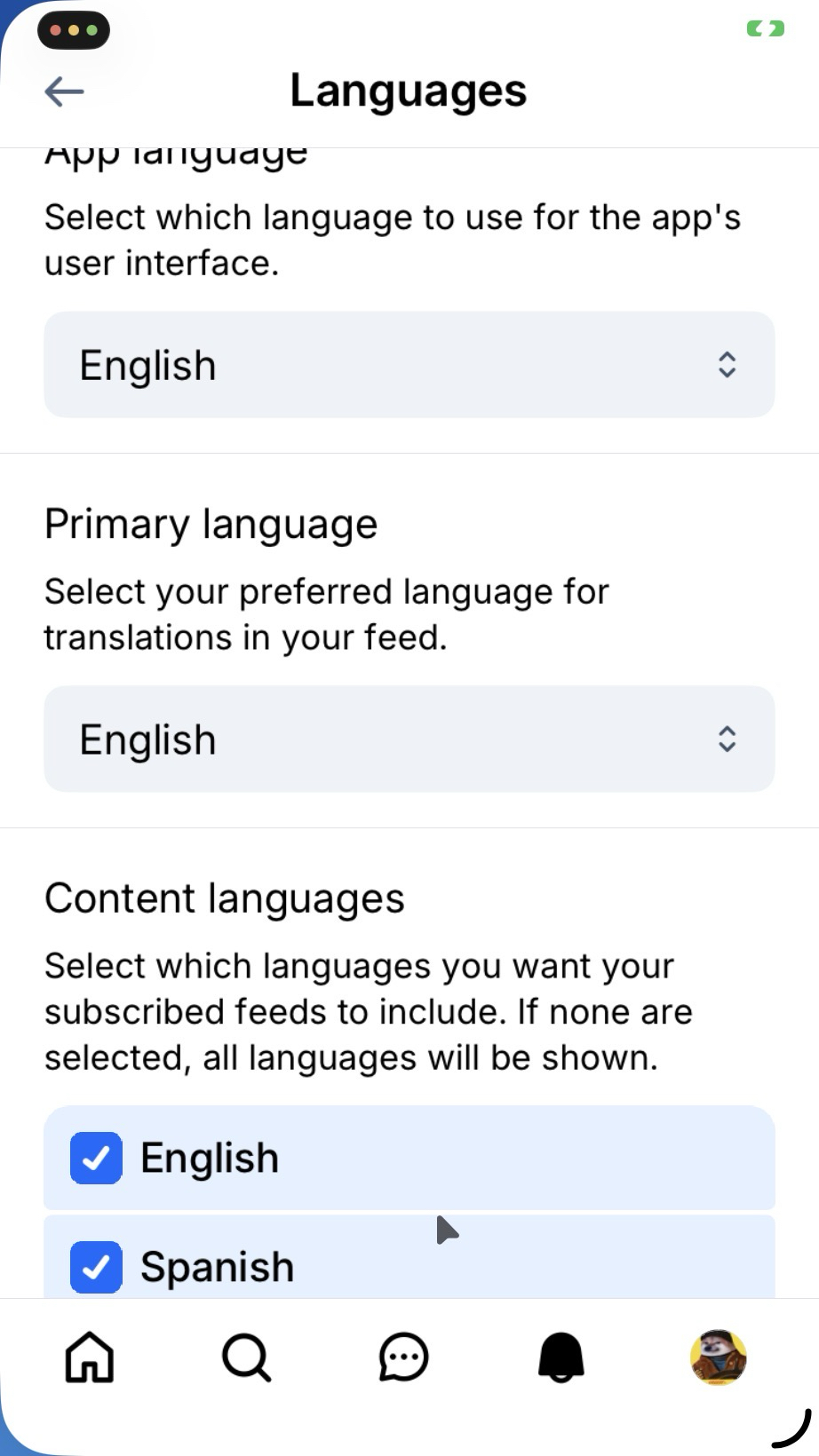Open Notifications via the bell icon
Viewport: 819px width, 1456px height.
click(561, 1357)
